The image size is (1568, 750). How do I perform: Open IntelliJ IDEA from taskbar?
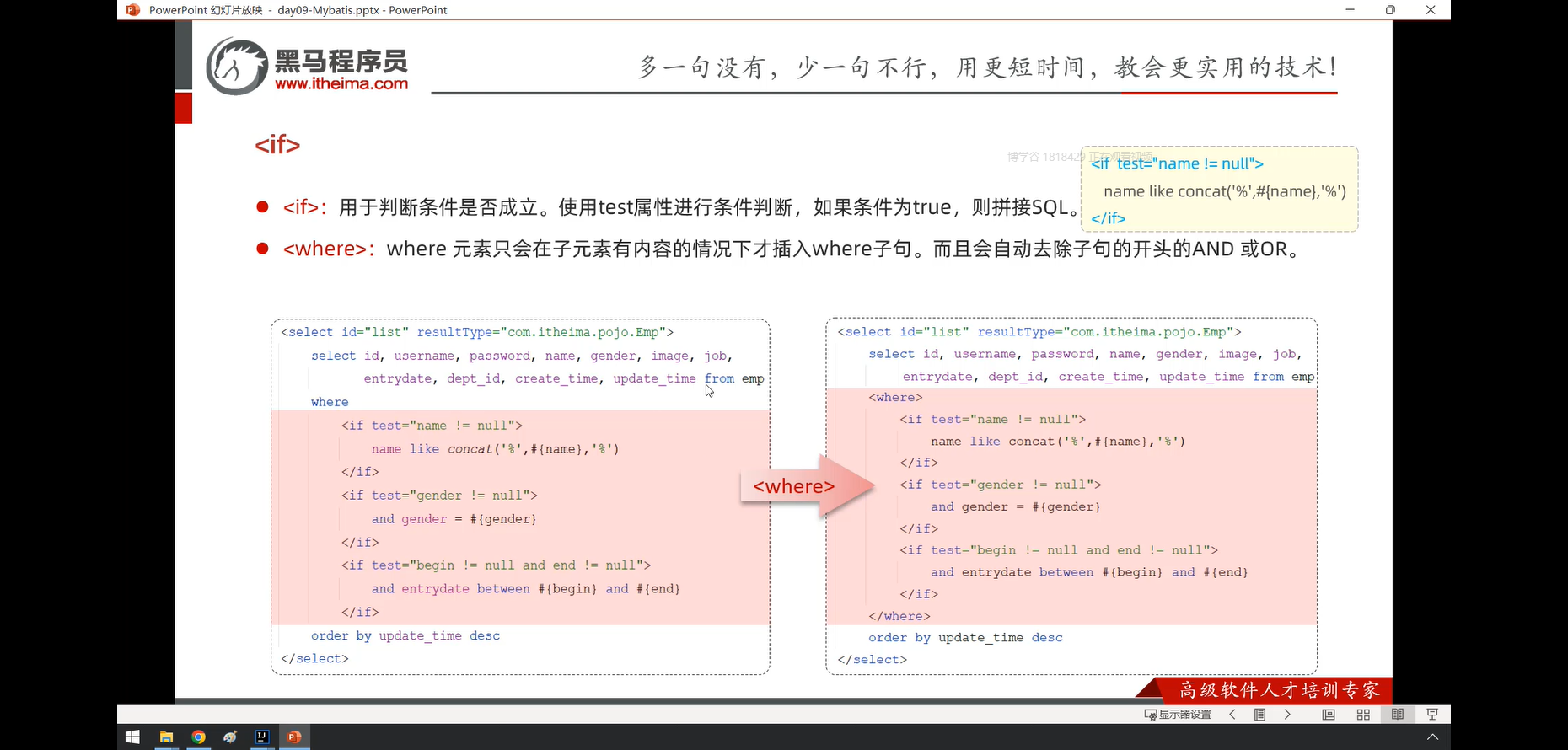[x=262, y=737]
